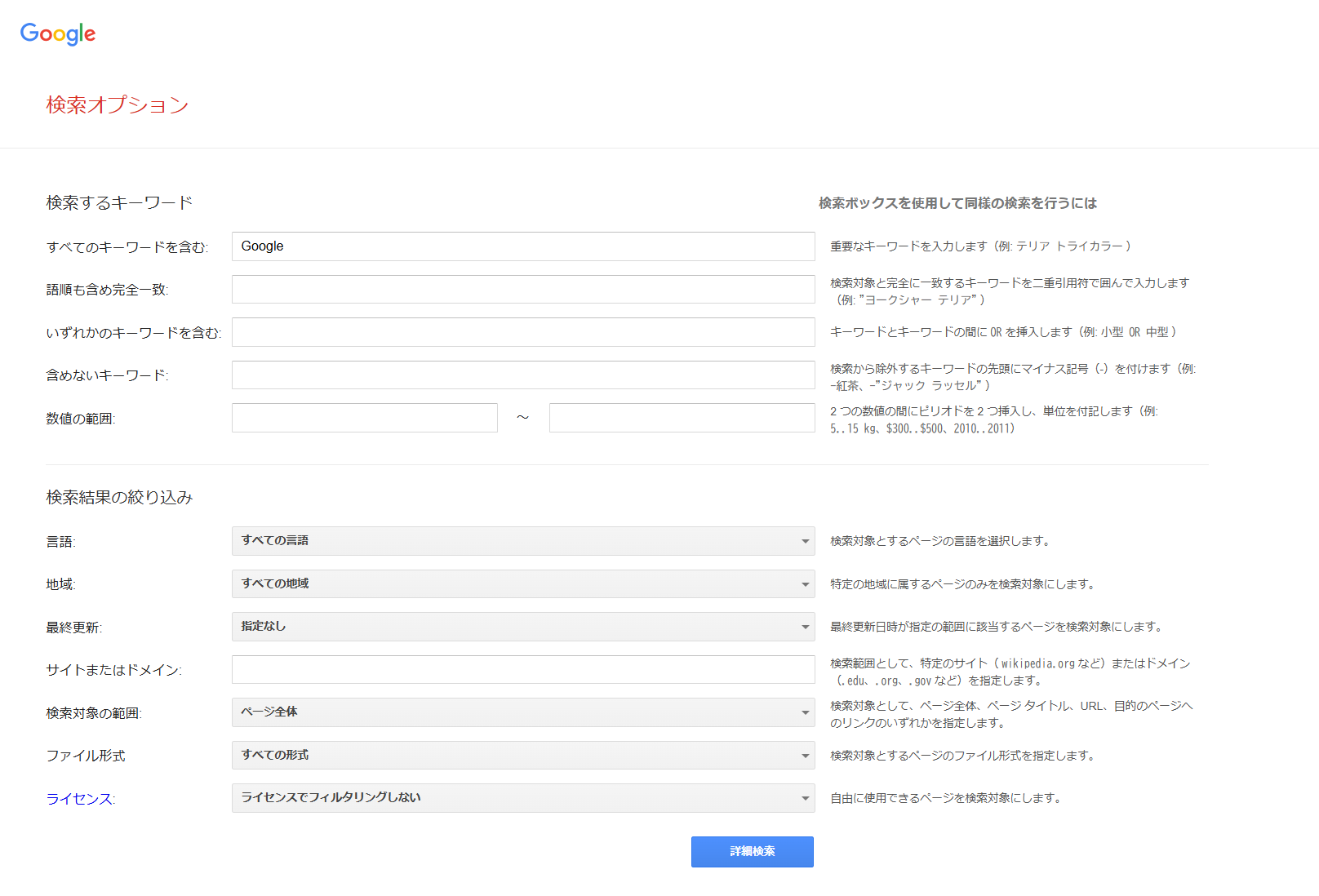Click the blue '詳細検索' button
Image resolution: width=1319 pixels, height=896 pixels.
pos(753,852)
